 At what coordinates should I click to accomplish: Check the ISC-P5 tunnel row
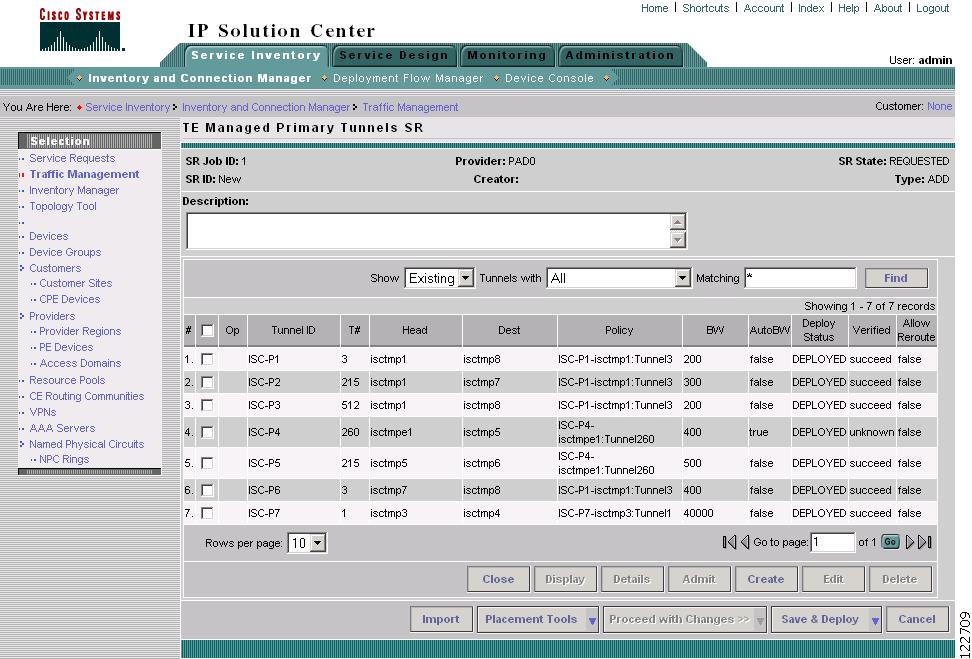pyautogui.click(x=207, y=463)
